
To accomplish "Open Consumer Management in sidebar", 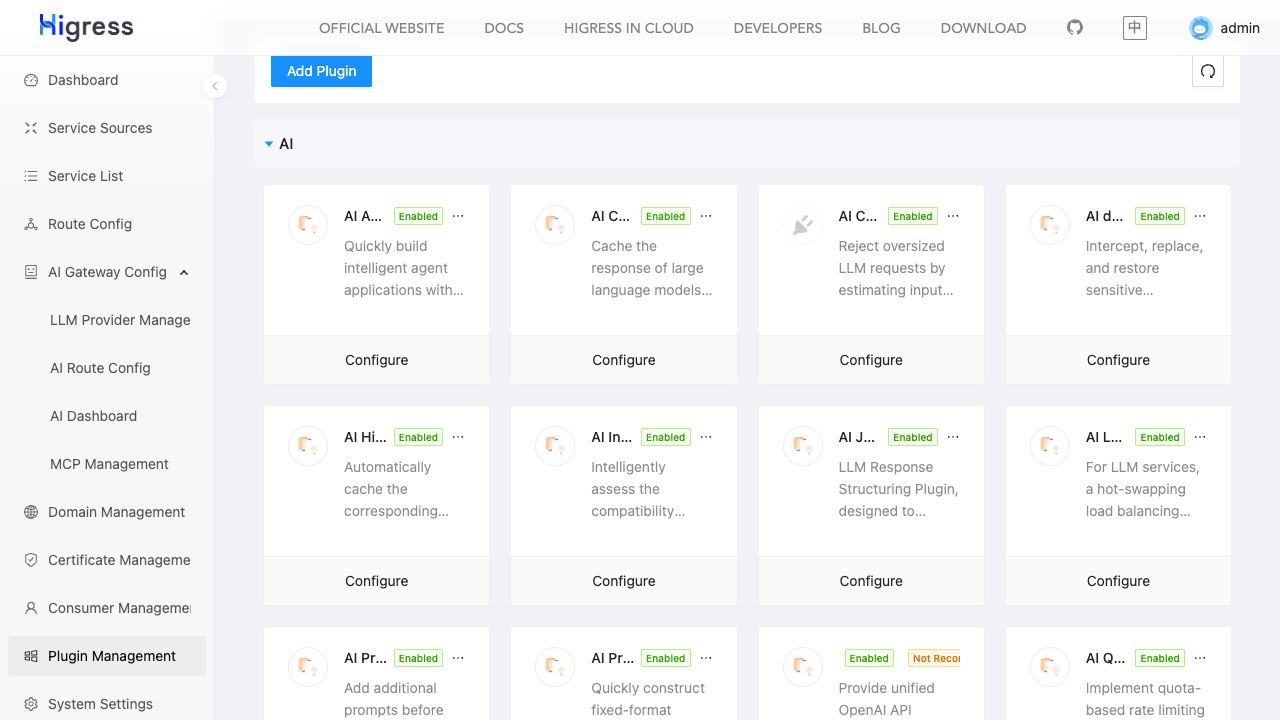I will (107, 608).
